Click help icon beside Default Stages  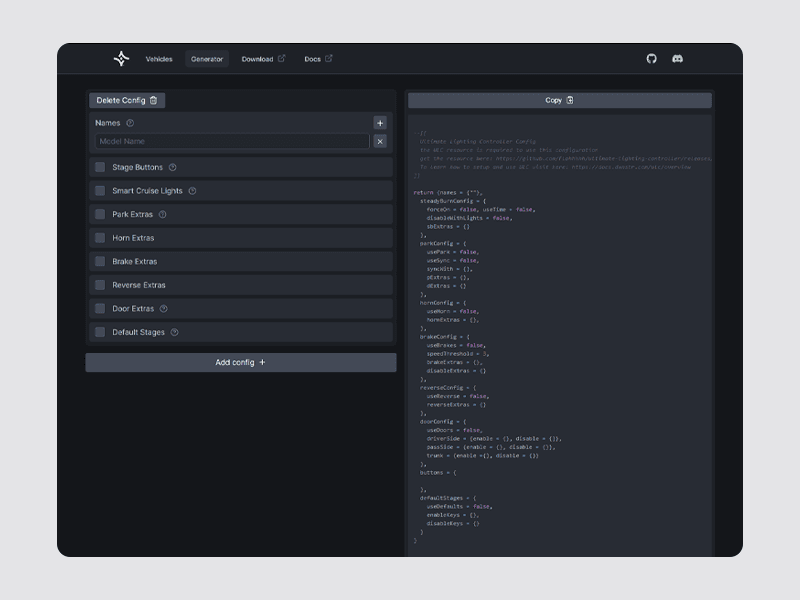click(174, 333)
